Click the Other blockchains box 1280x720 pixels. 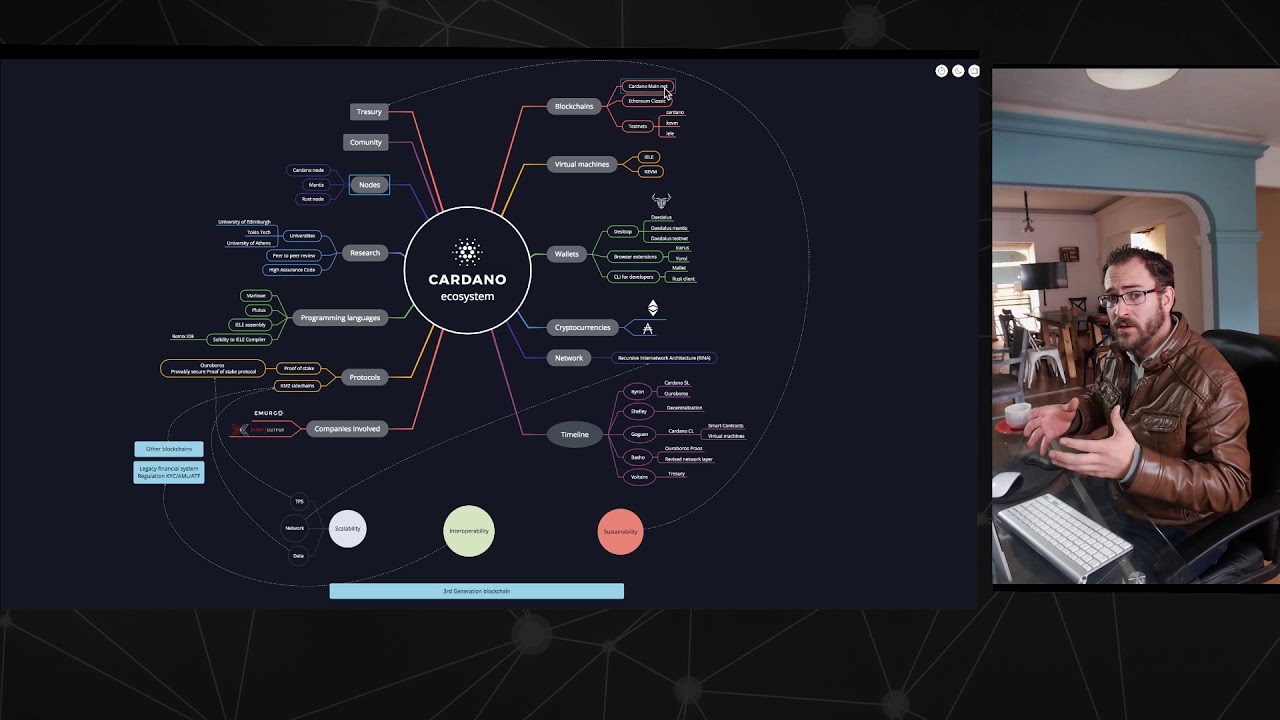point(169,449)
